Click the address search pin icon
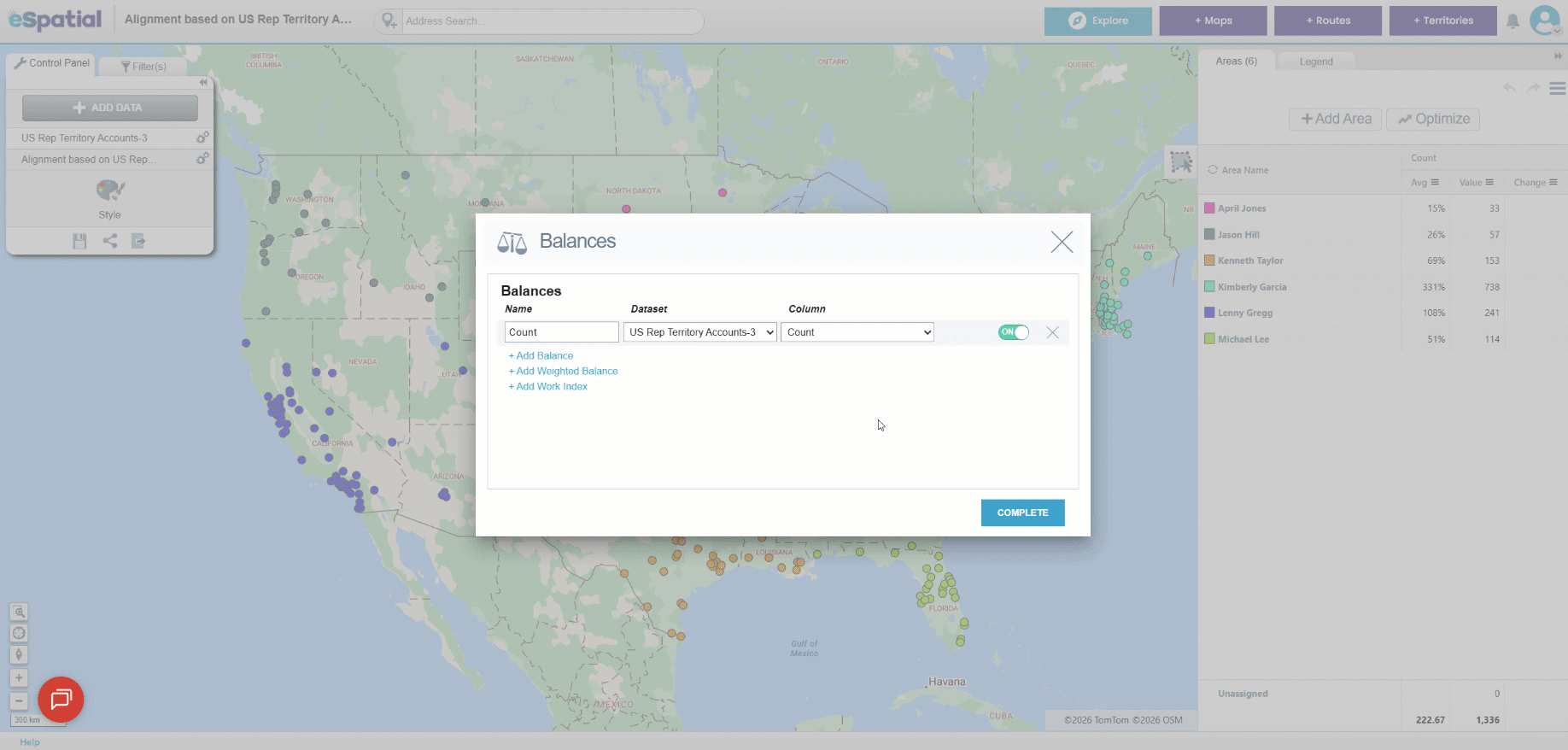The height and width of the screenshot is (750, 1568). [x=389, y=21]
